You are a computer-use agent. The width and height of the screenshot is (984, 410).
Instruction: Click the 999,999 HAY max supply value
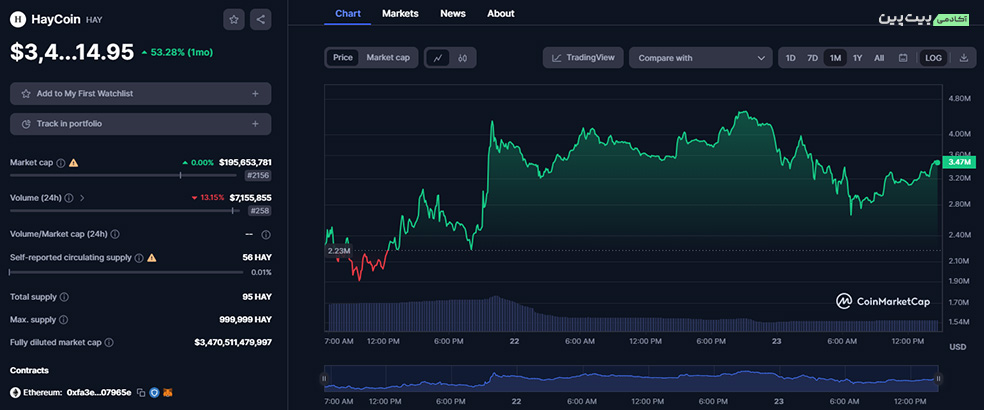coord(245,320)
